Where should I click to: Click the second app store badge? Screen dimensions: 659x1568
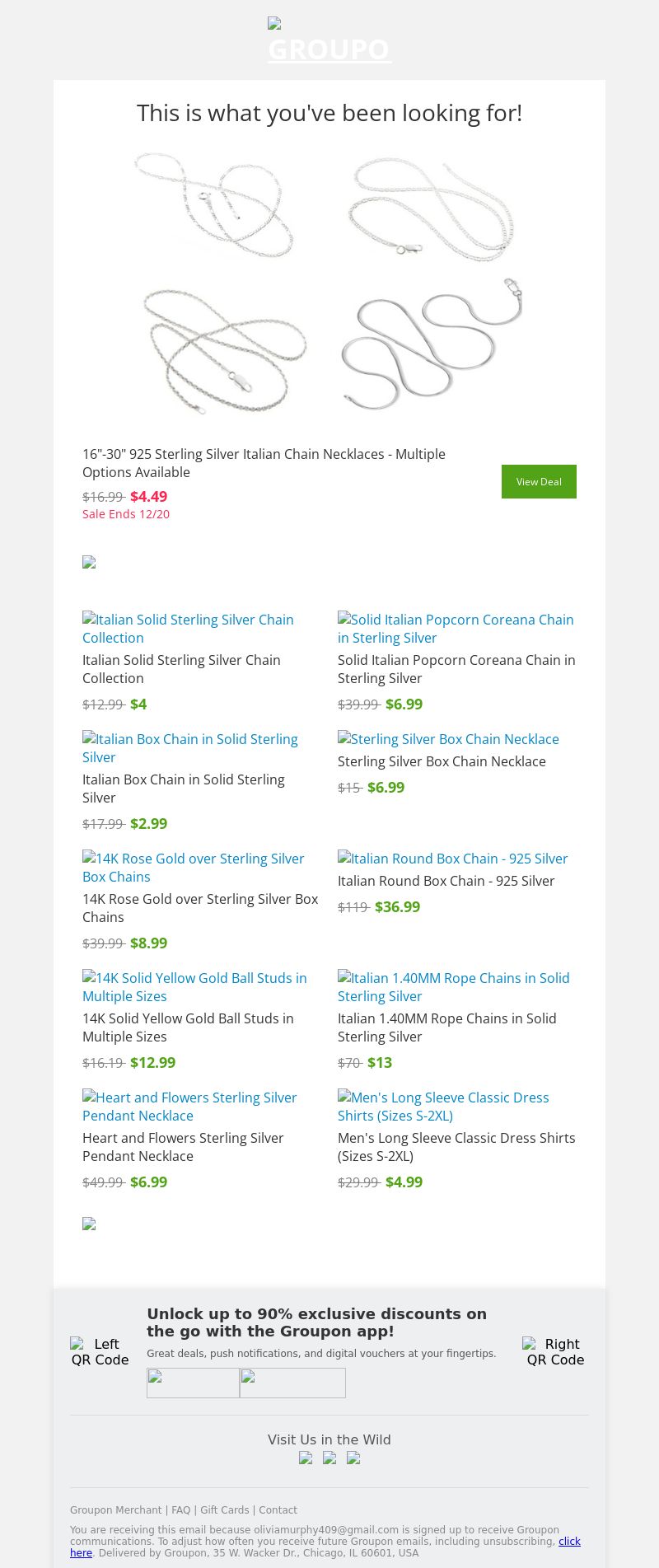tap(292, 1383)
